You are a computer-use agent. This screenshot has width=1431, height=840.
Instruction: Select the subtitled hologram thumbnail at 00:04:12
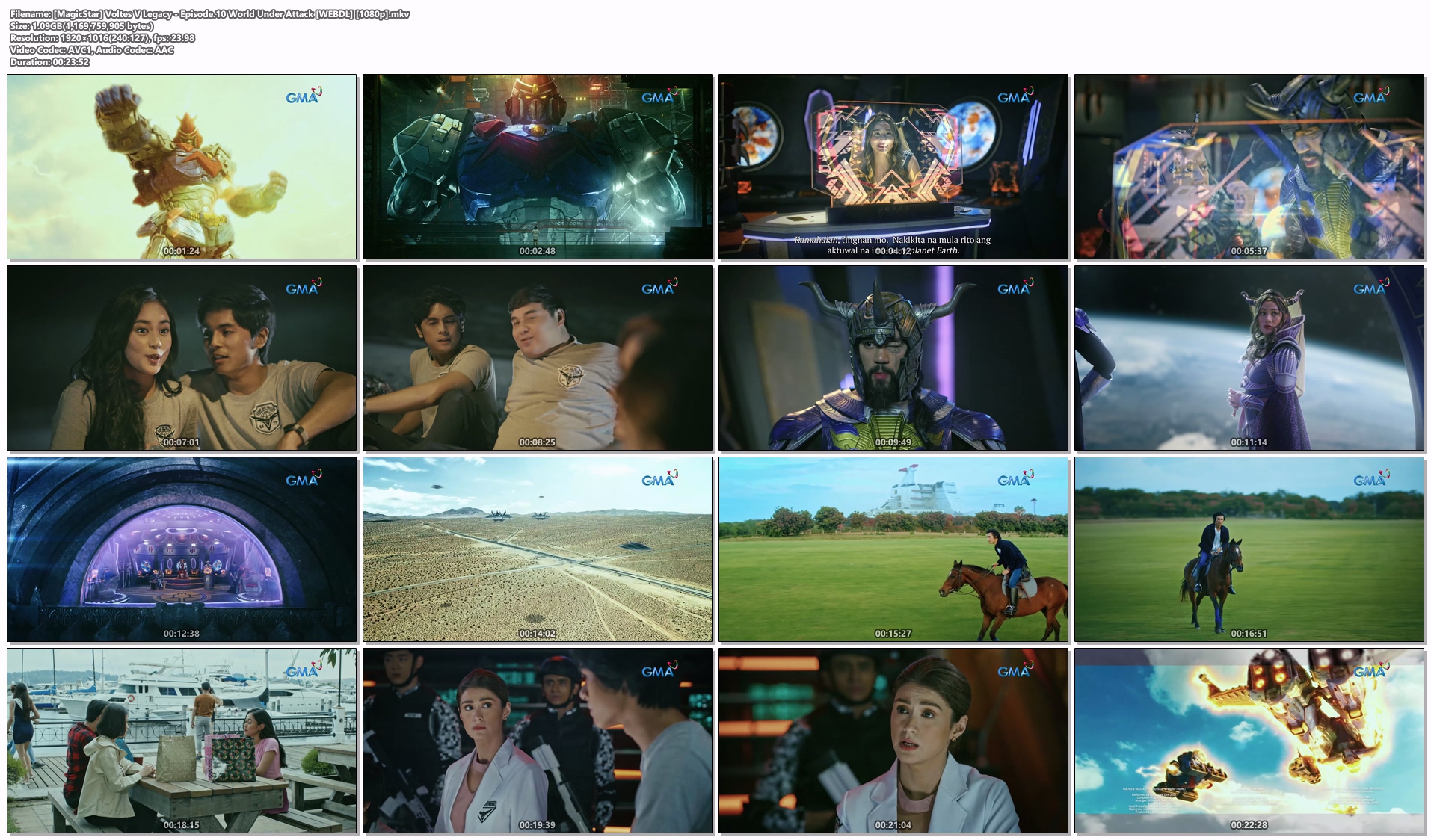point(893,167)
